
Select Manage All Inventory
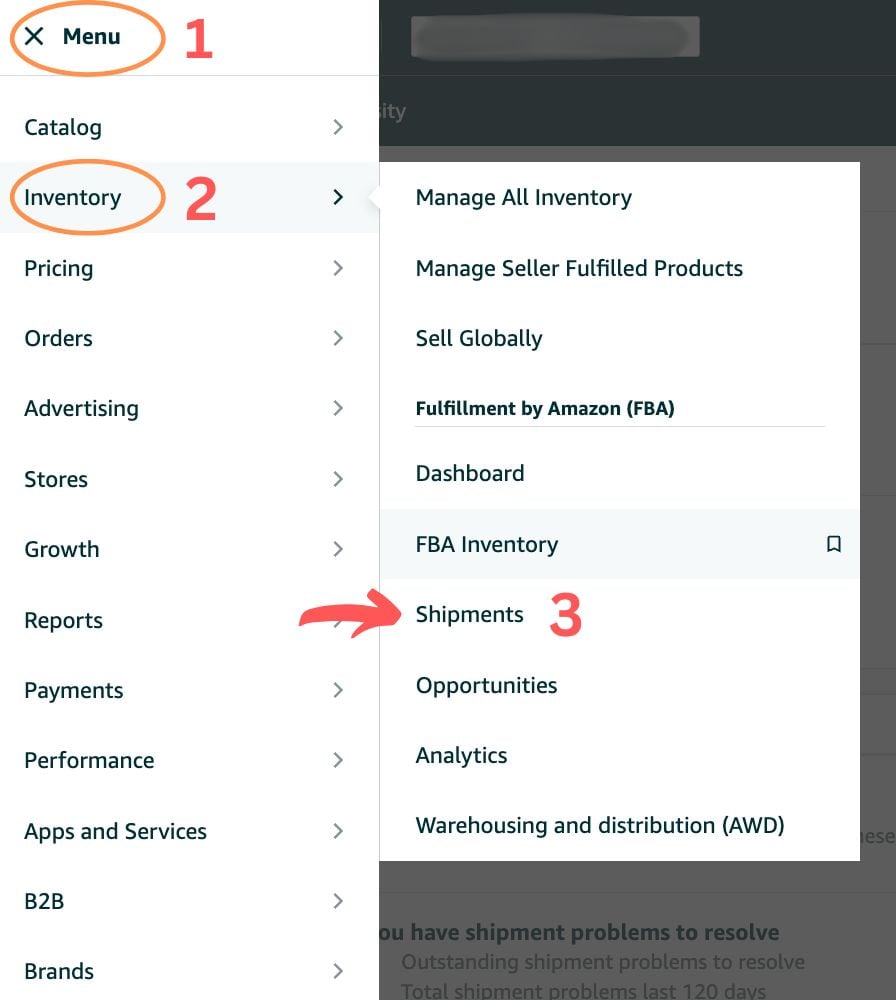pos(523,198)
